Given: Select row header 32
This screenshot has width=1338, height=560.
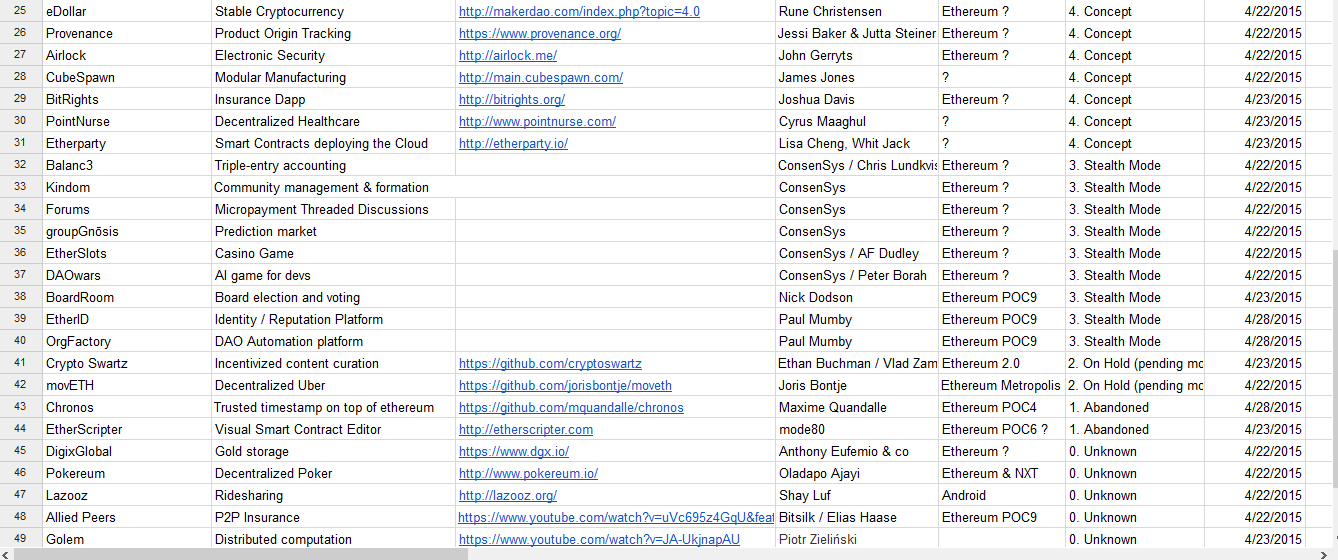Looking at the screenshot, I should tap(21, 166).
